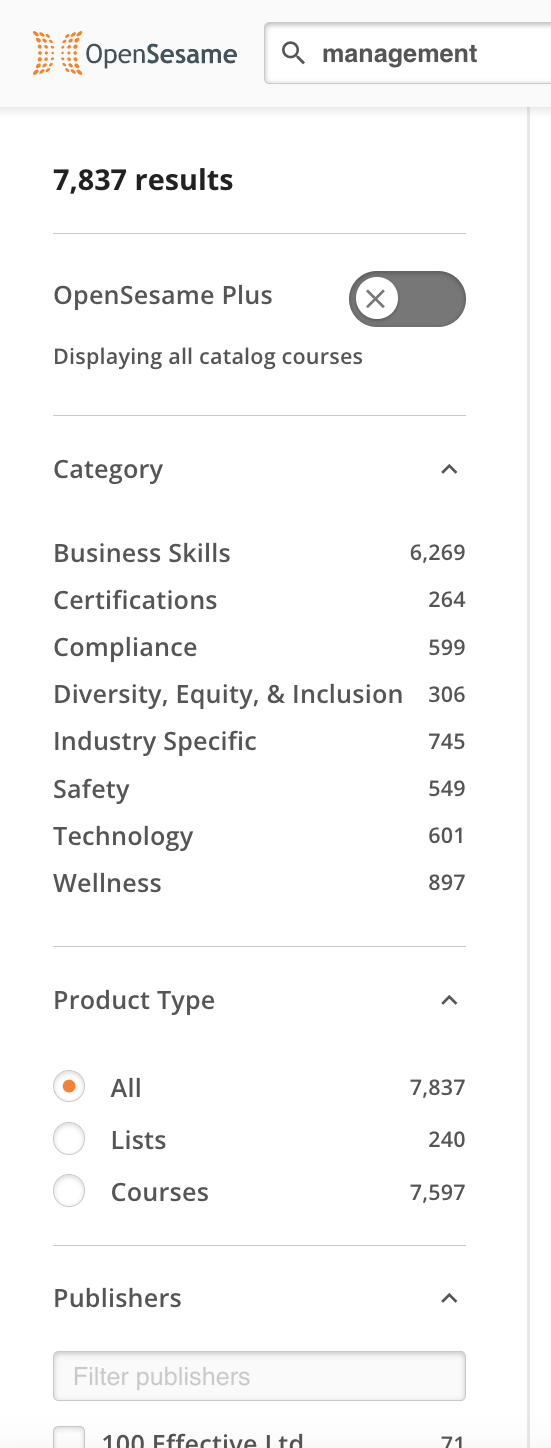Collapse the Product Type section

click(449, 1000)
